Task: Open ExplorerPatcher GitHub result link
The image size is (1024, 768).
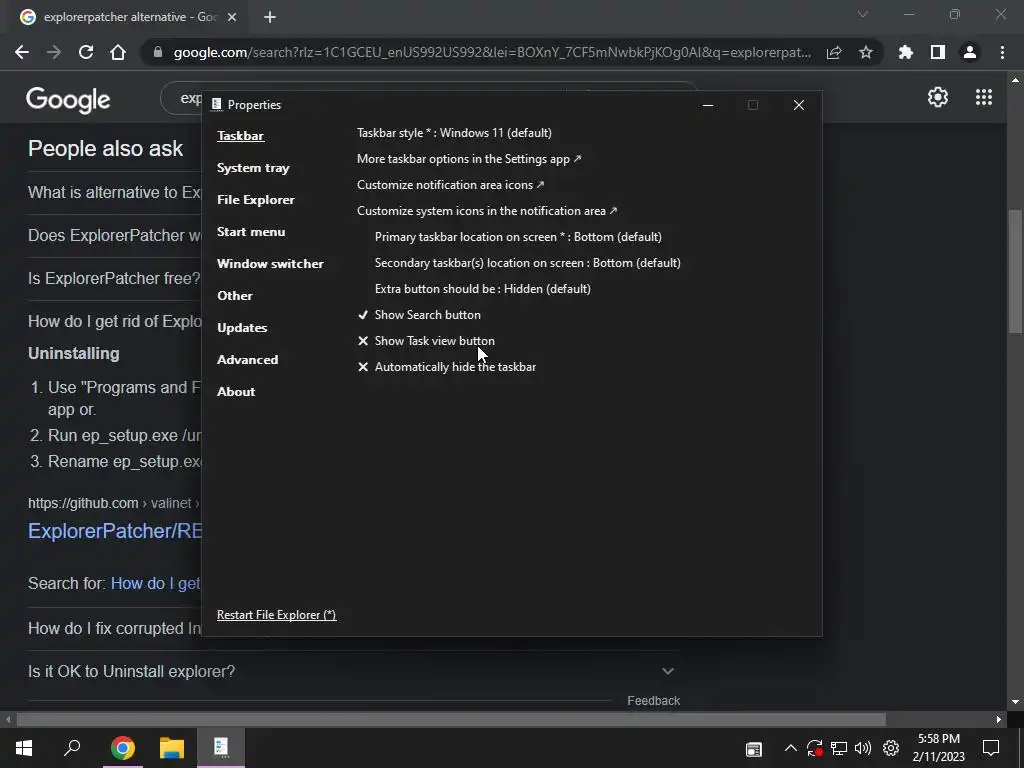Action: click(115, 531)
